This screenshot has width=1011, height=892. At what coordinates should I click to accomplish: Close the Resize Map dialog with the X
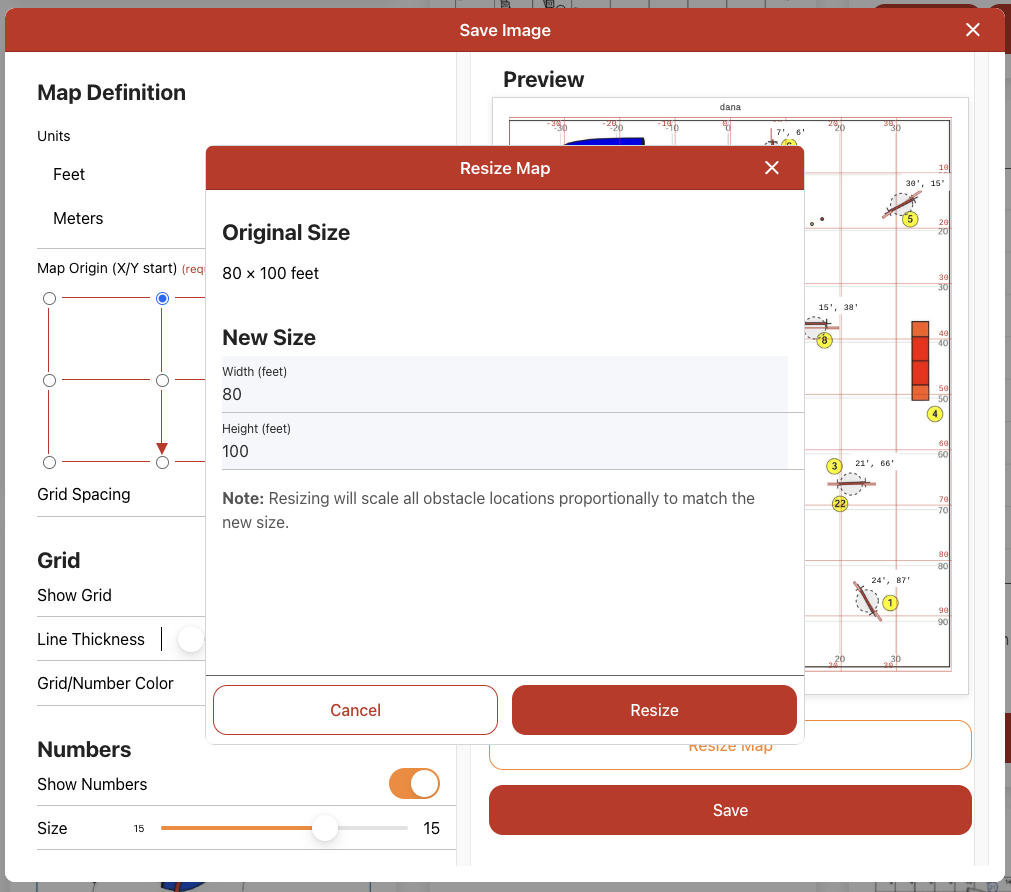(771, 168)
